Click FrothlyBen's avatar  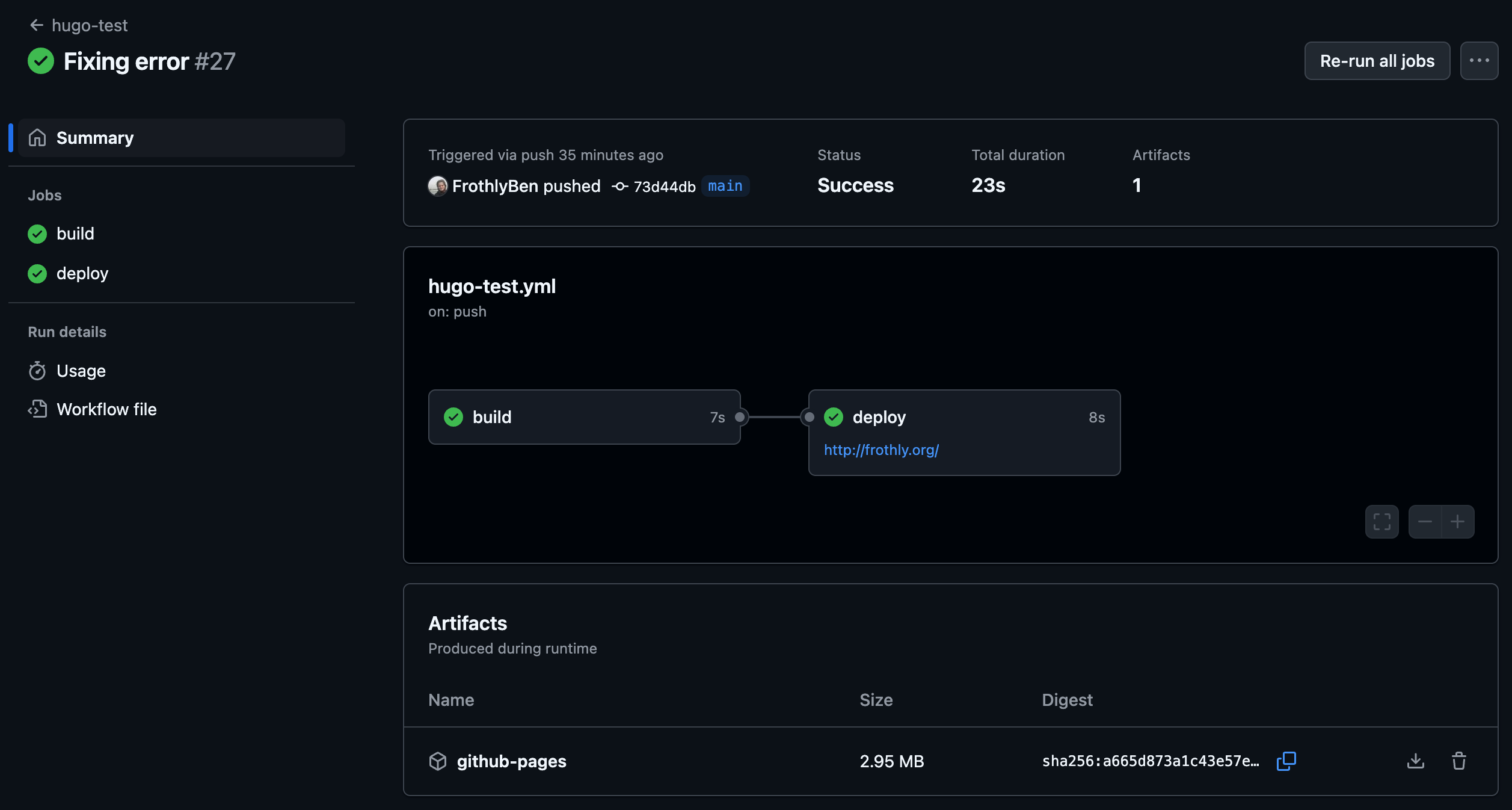pyautogui.click(x=438, y=186)
